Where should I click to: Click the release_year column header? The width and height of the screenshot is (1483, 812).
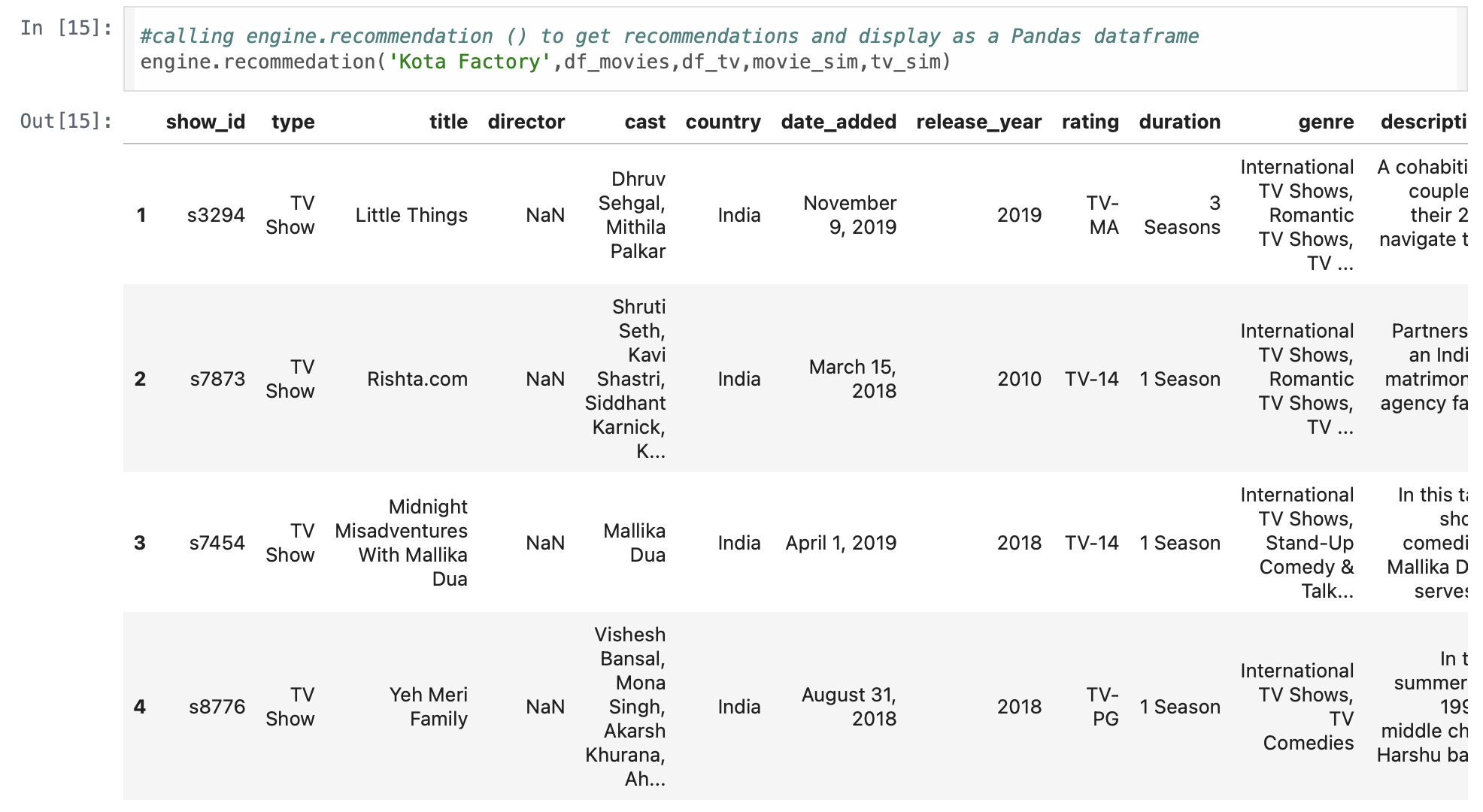(x=978, y=122)
